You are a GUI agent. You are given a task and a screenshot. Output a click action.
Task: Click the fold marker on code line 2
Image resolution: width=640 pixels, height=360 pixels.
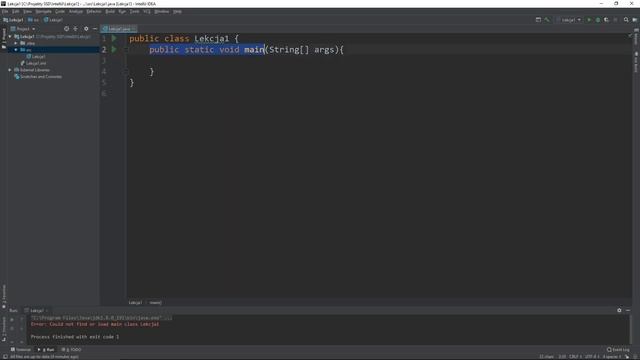pyautogui.click(x=126, y=49)
